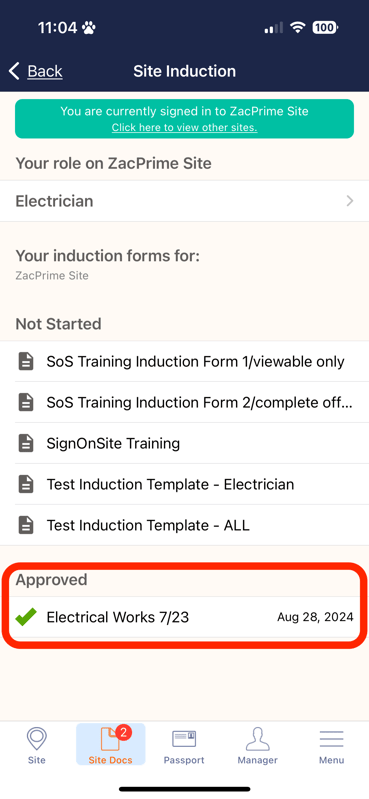The image size is (369, 799).
Task: Tap the signed in to ZacPrime Site banner
Action: [x=184, y=119]
